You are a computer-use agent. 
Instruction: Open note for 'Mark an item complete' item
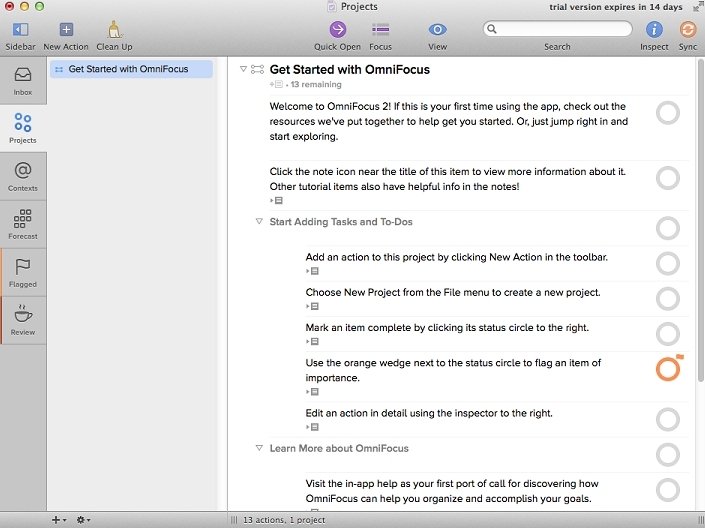[312, 342]
